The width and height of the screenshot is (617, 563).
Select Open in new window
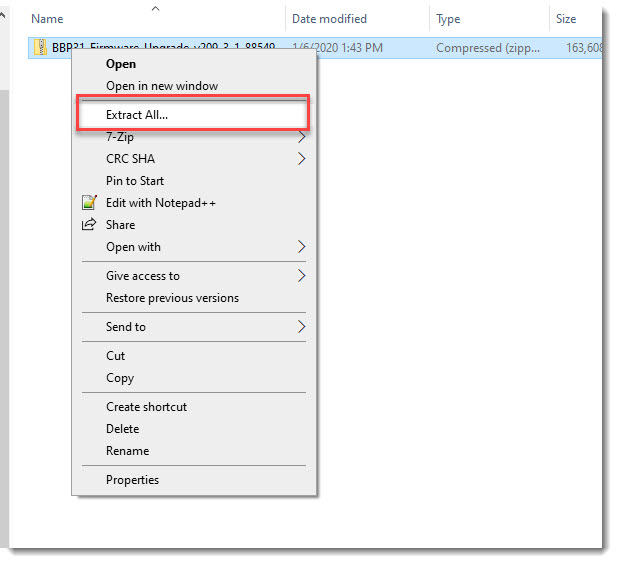(x=161, y=86)
